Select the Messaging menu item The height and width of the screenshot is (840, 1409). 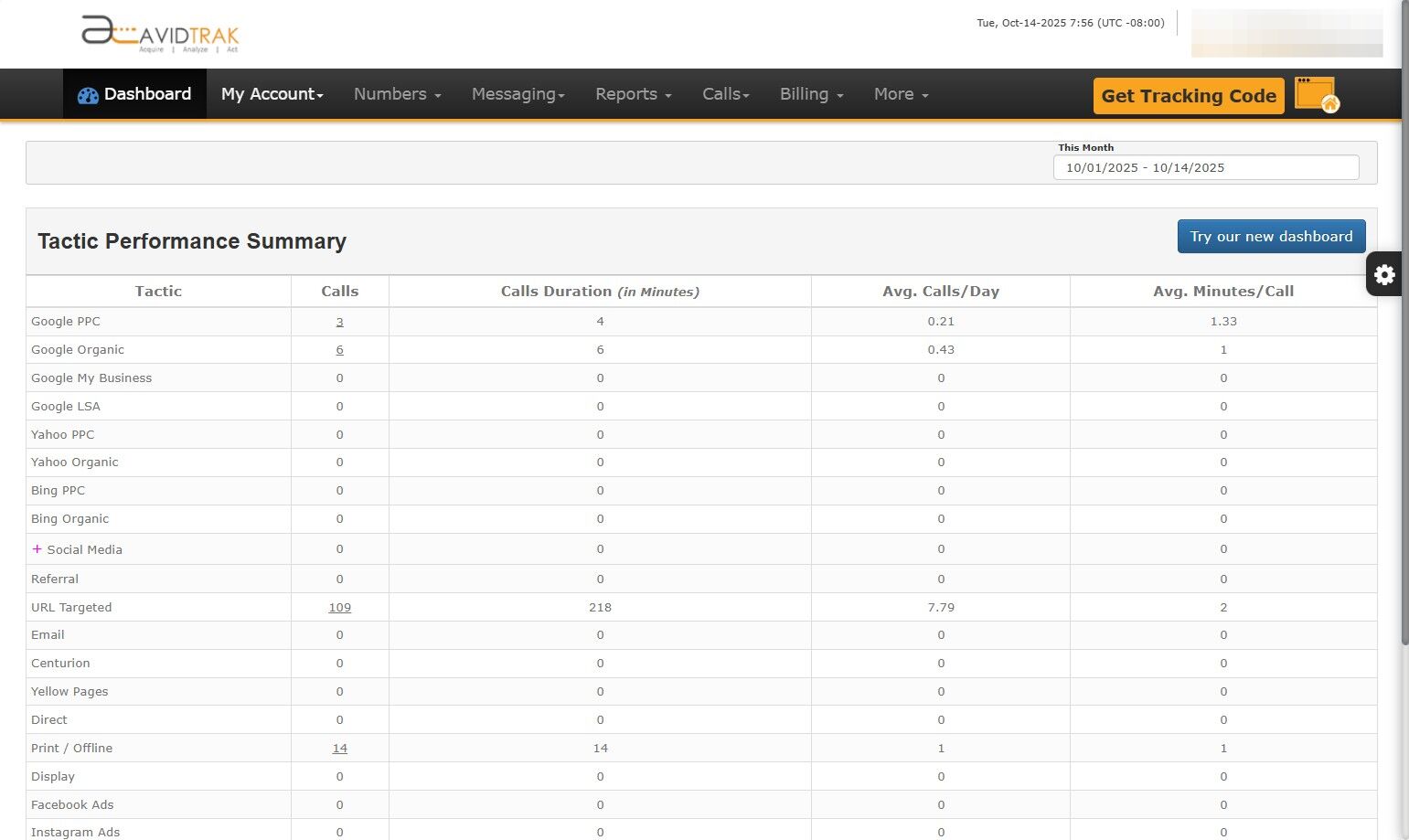tap(517, 93)
